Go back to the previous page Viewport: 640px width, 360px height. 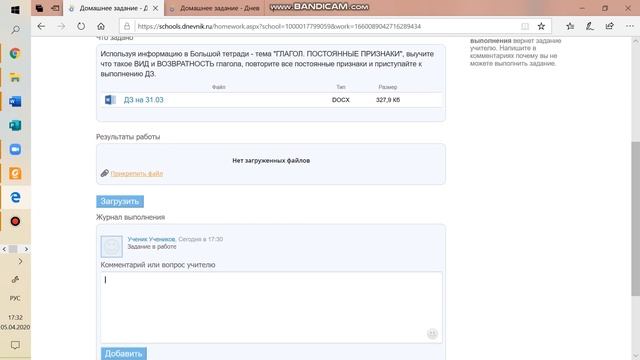(x=41, y=26)
